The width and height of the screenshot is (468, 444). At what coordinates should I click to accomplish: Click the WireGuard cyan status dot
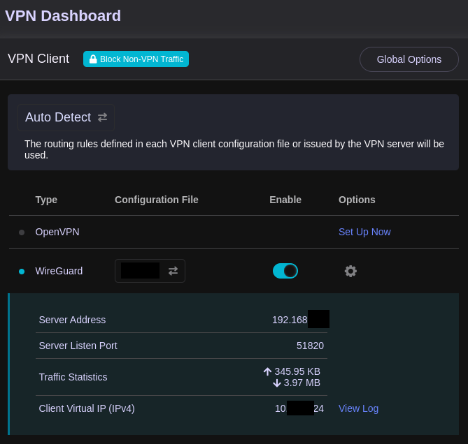point(22,271)
